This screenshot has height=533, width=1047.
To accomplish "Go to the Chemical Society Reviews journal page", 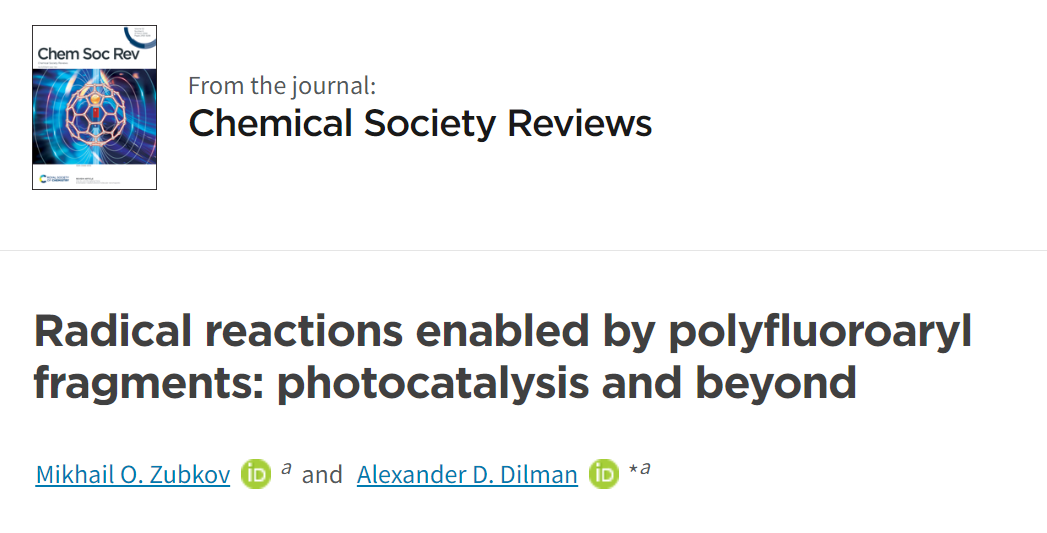I will point(420,124).
